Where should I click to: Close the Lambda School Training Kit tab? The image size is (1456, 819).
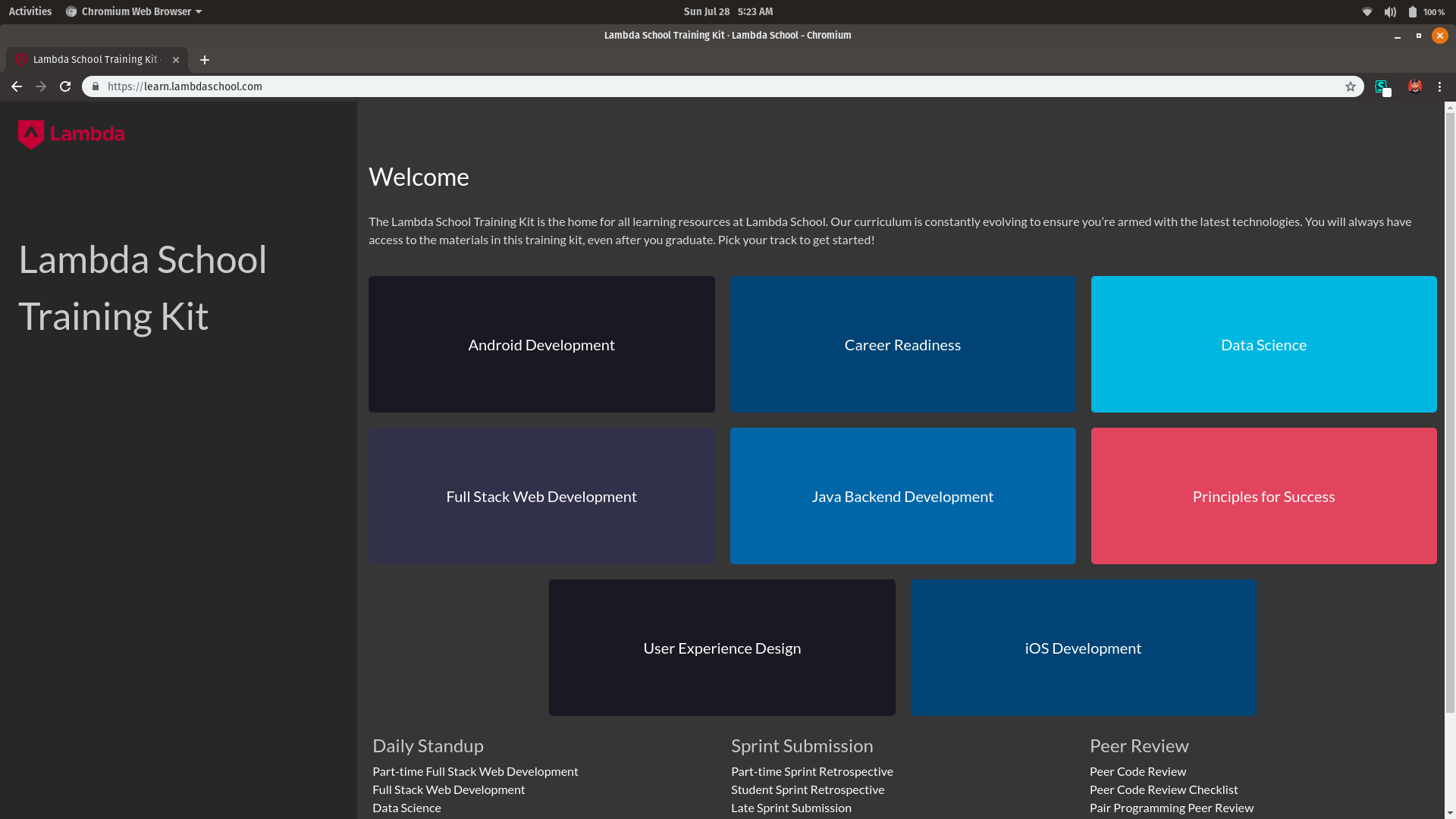coord(176,60)
